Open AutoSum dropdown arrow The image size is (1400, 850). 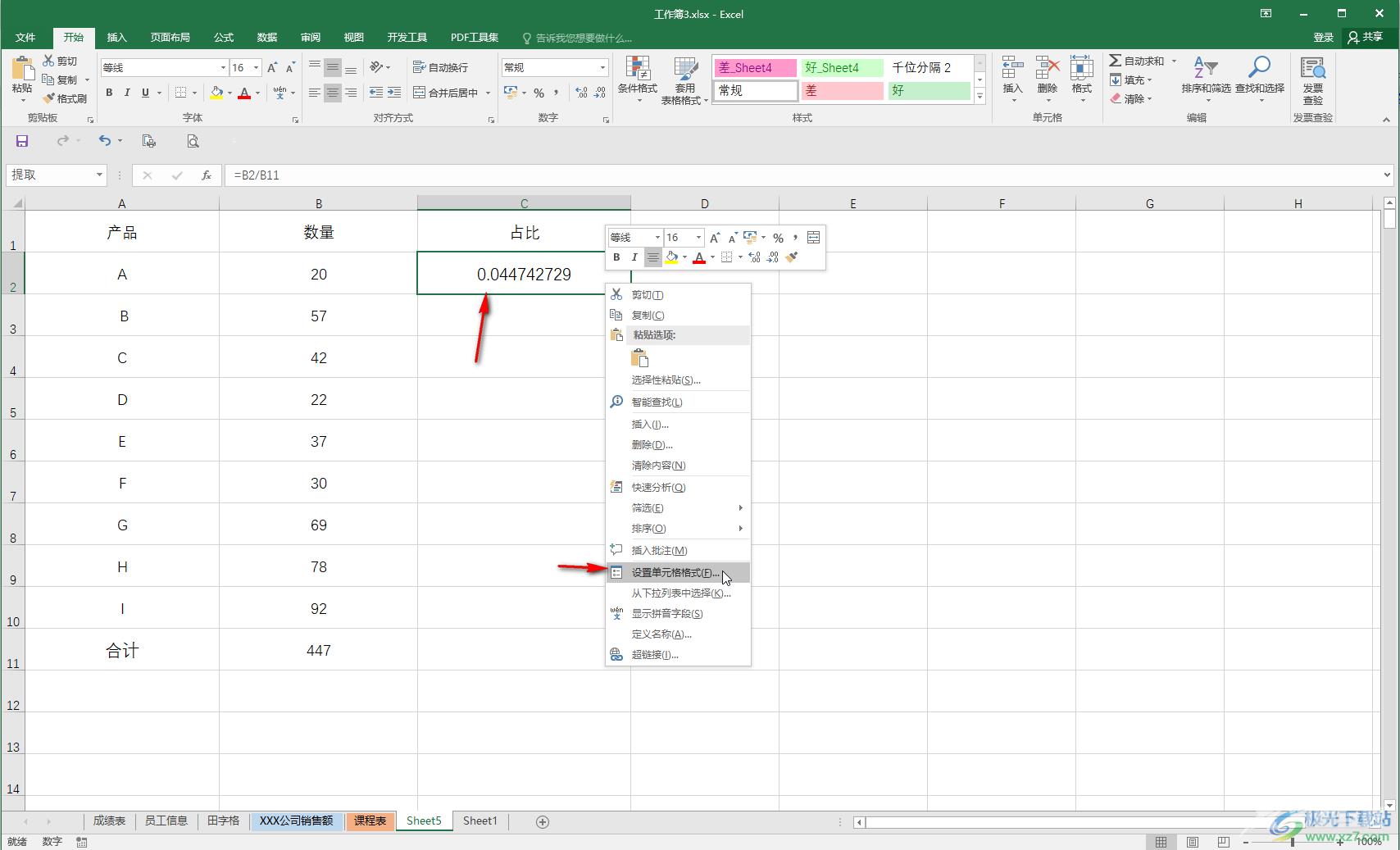coord(1174,61)
